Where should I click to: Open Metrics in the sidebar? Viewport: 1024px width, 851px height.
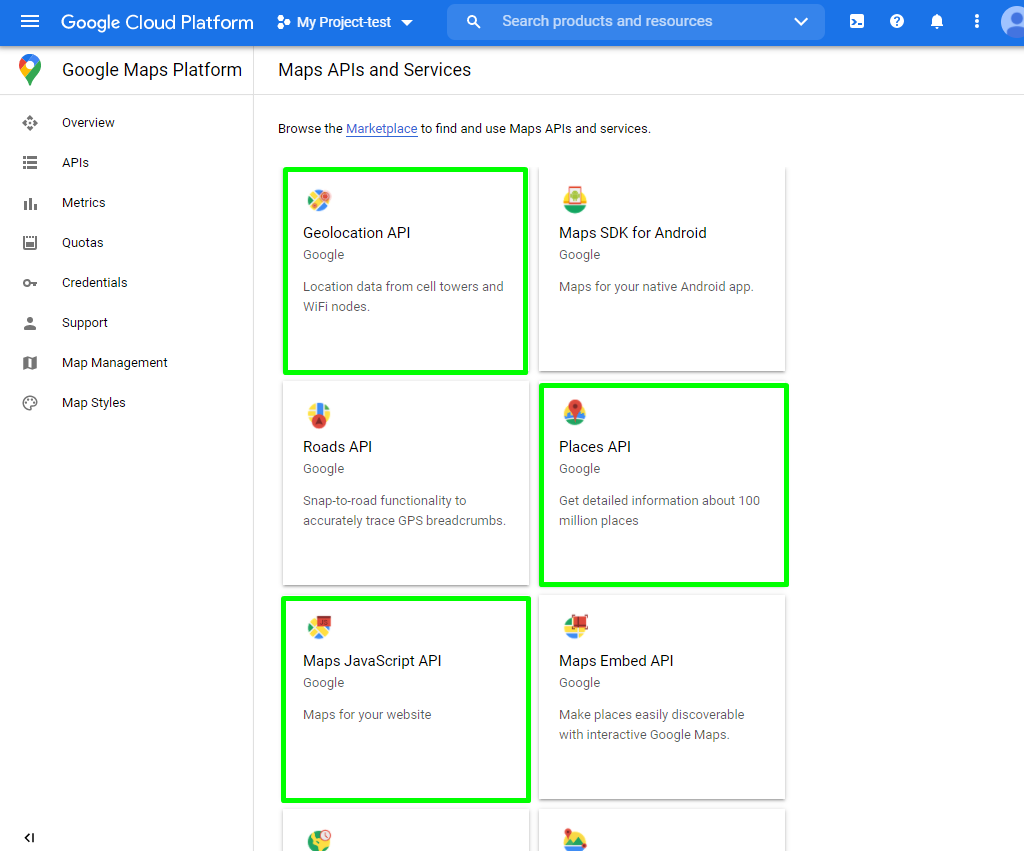(x=84, y=202)
